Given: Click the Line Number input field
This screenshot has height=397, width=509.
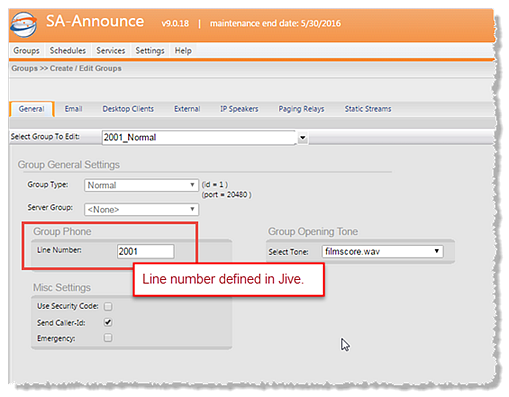Looking at the screenshot, I should [146, 251].
